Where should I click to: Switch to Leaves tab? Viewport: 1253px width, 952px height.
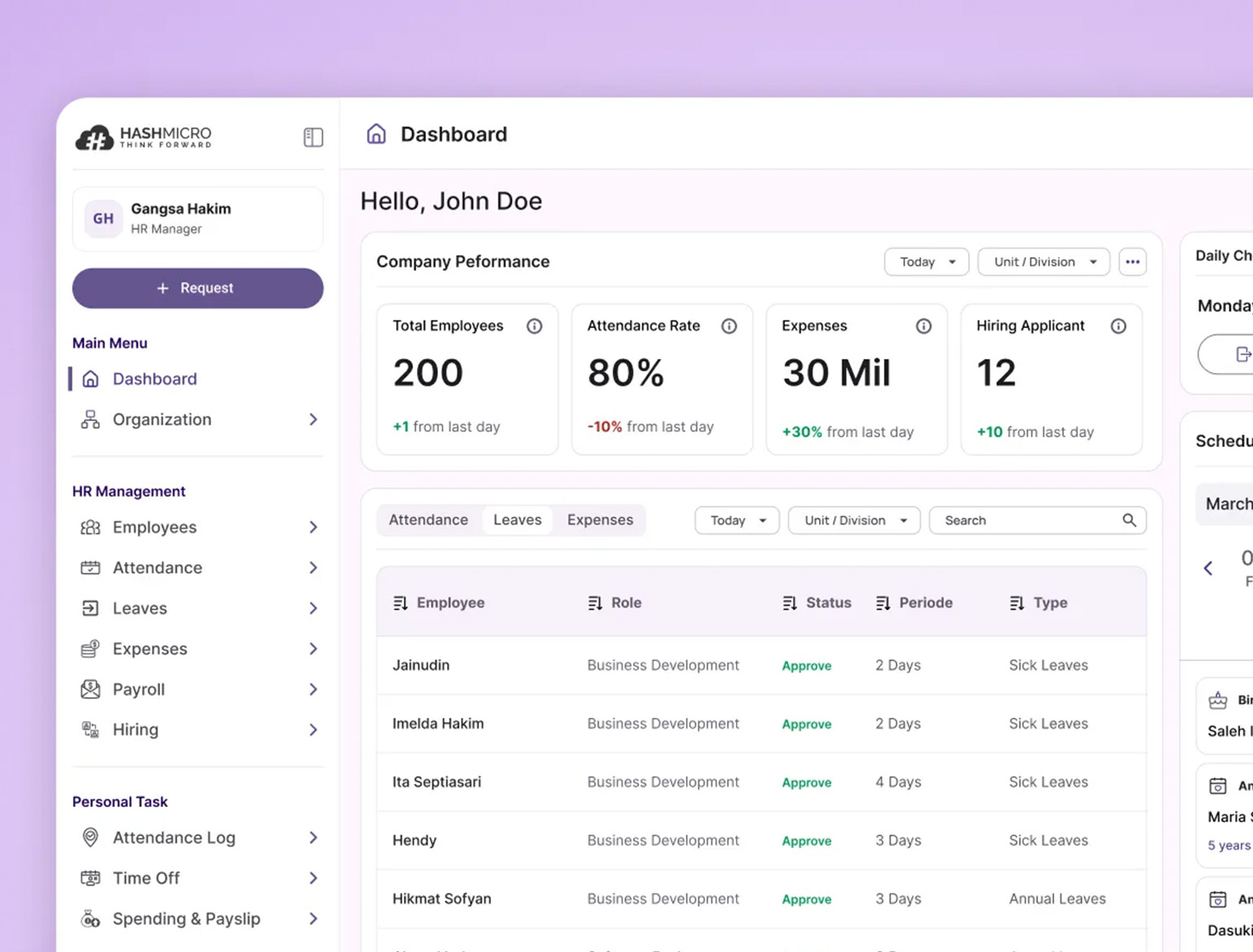[517, 520]
